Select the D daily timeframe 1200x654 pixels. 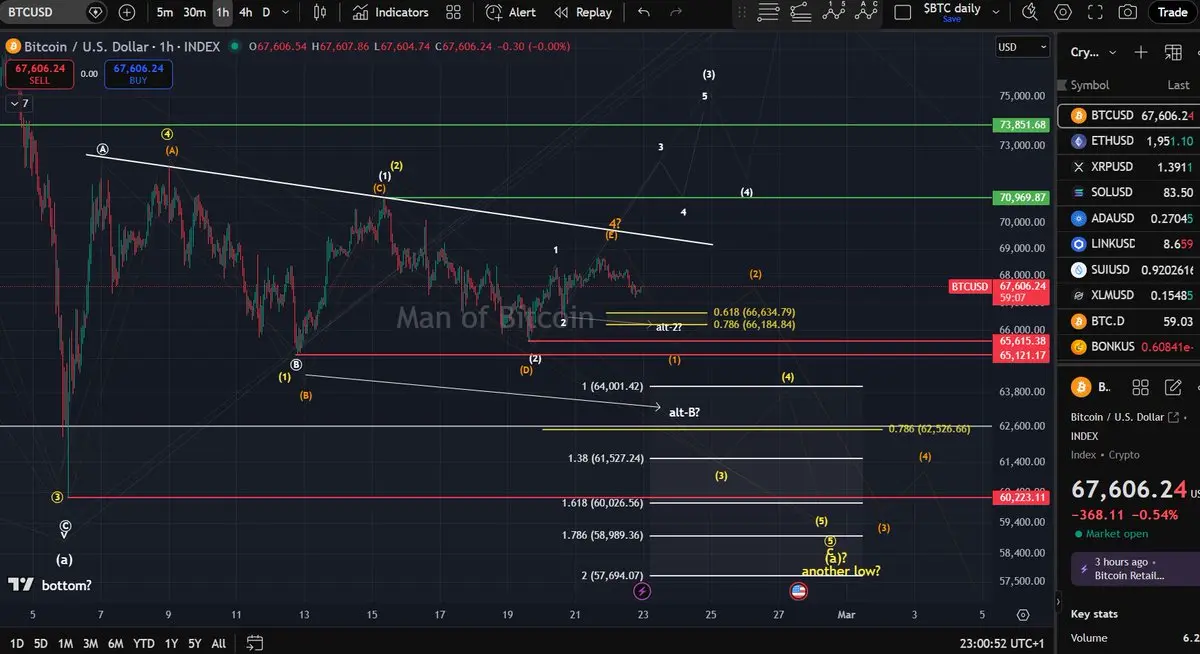[x=266, y=12]
